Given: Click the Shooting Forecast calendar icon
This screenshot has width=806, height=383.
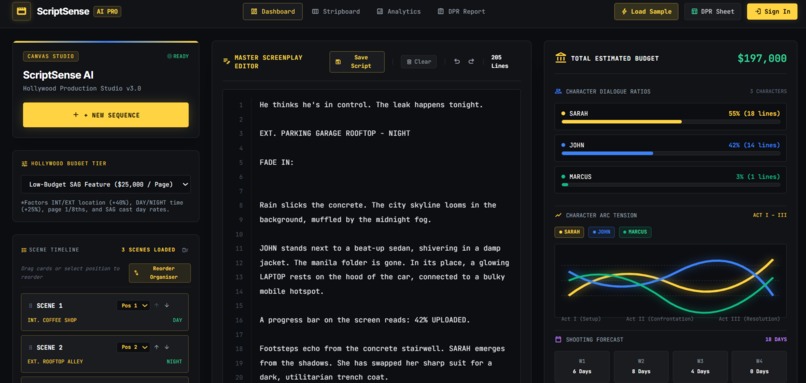Looking at the screenshot, I should tap(558, 339).
